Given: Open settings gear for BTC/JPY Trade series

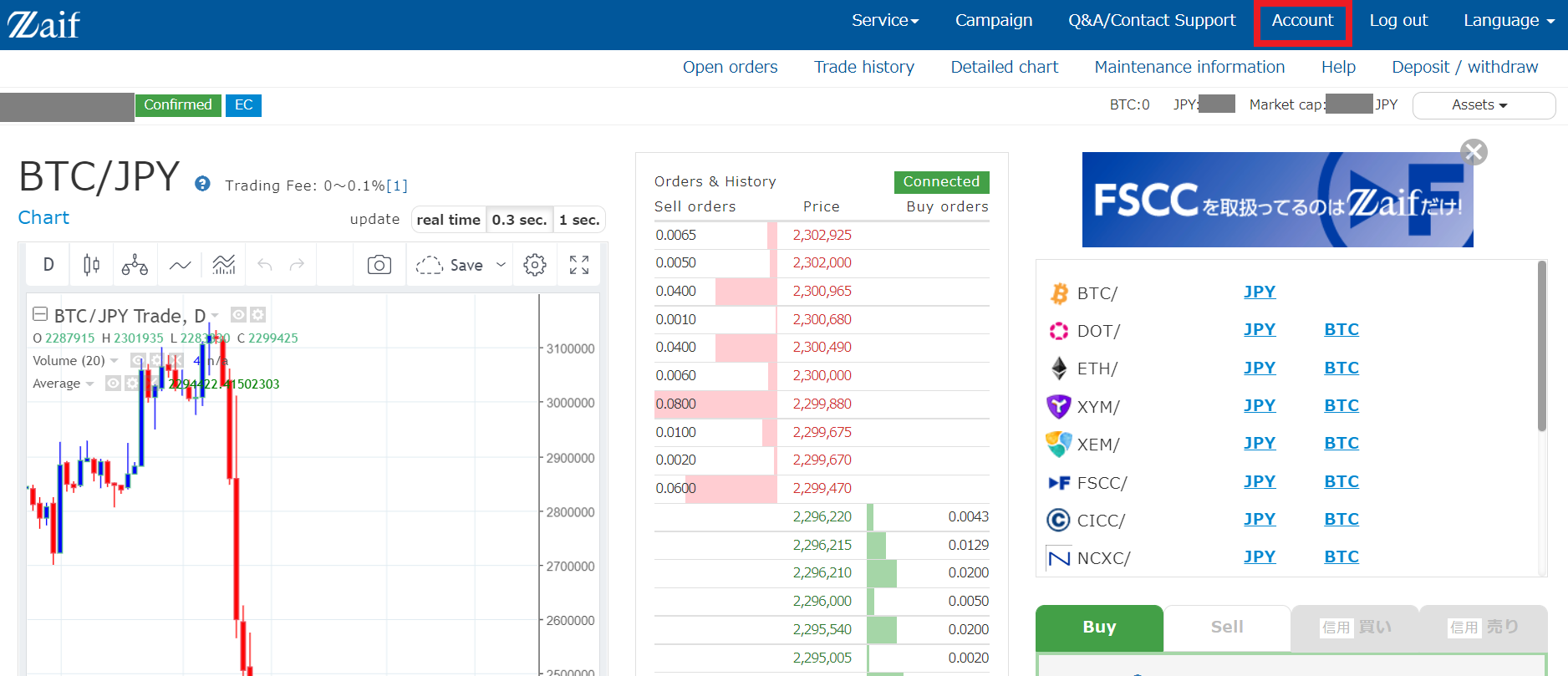Looking at the screenshot, I should tap(257, 314).
